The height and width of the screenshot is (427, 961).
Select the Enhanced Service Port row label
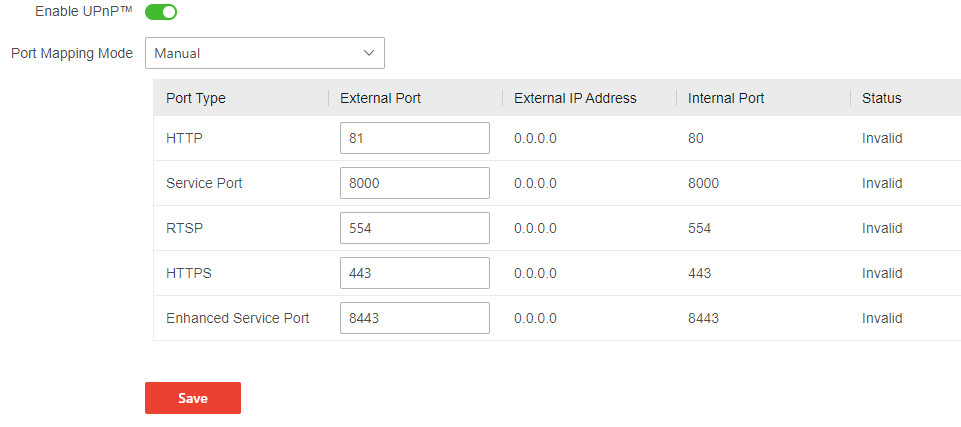pyautogui.click(x=238, y=318)
